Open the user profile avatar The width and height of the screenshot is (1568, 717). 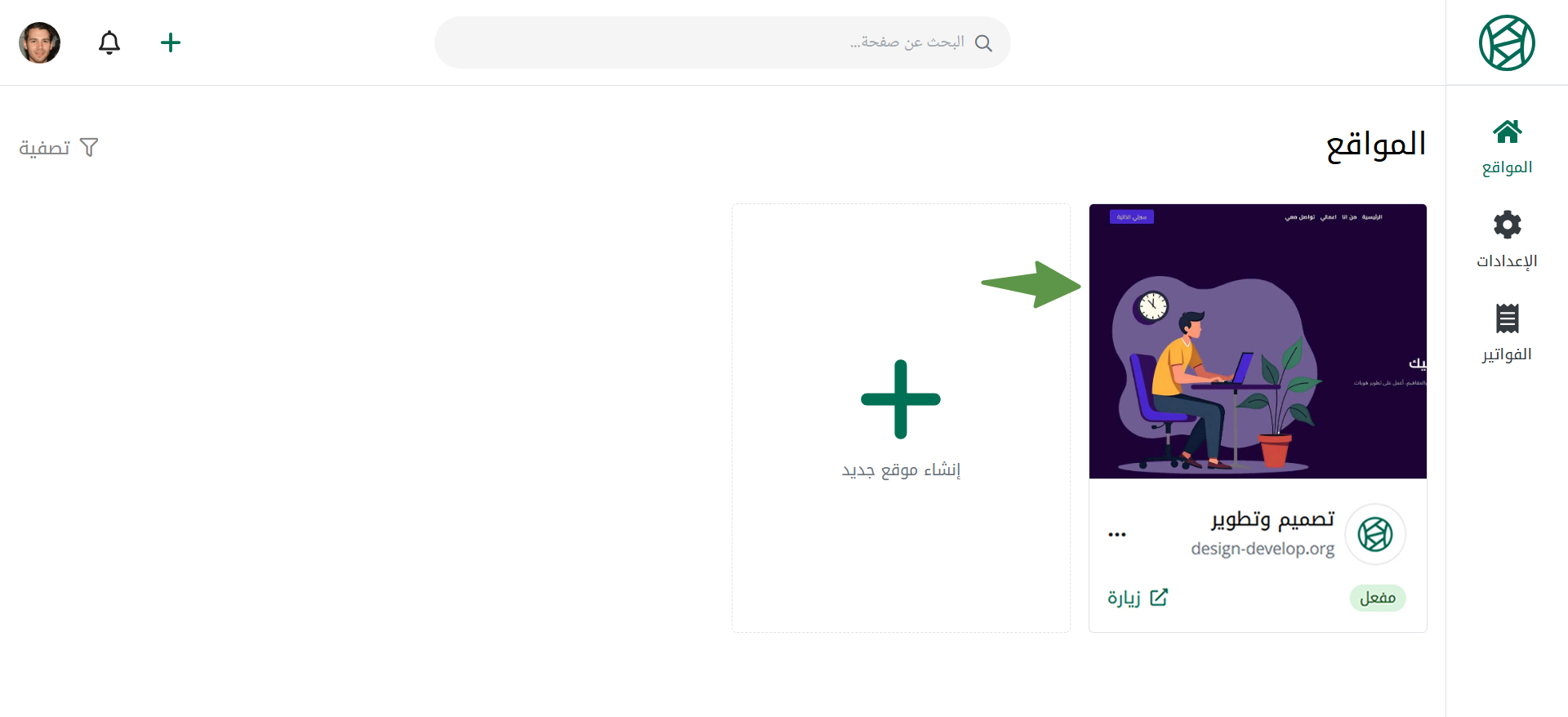[39, 42]
